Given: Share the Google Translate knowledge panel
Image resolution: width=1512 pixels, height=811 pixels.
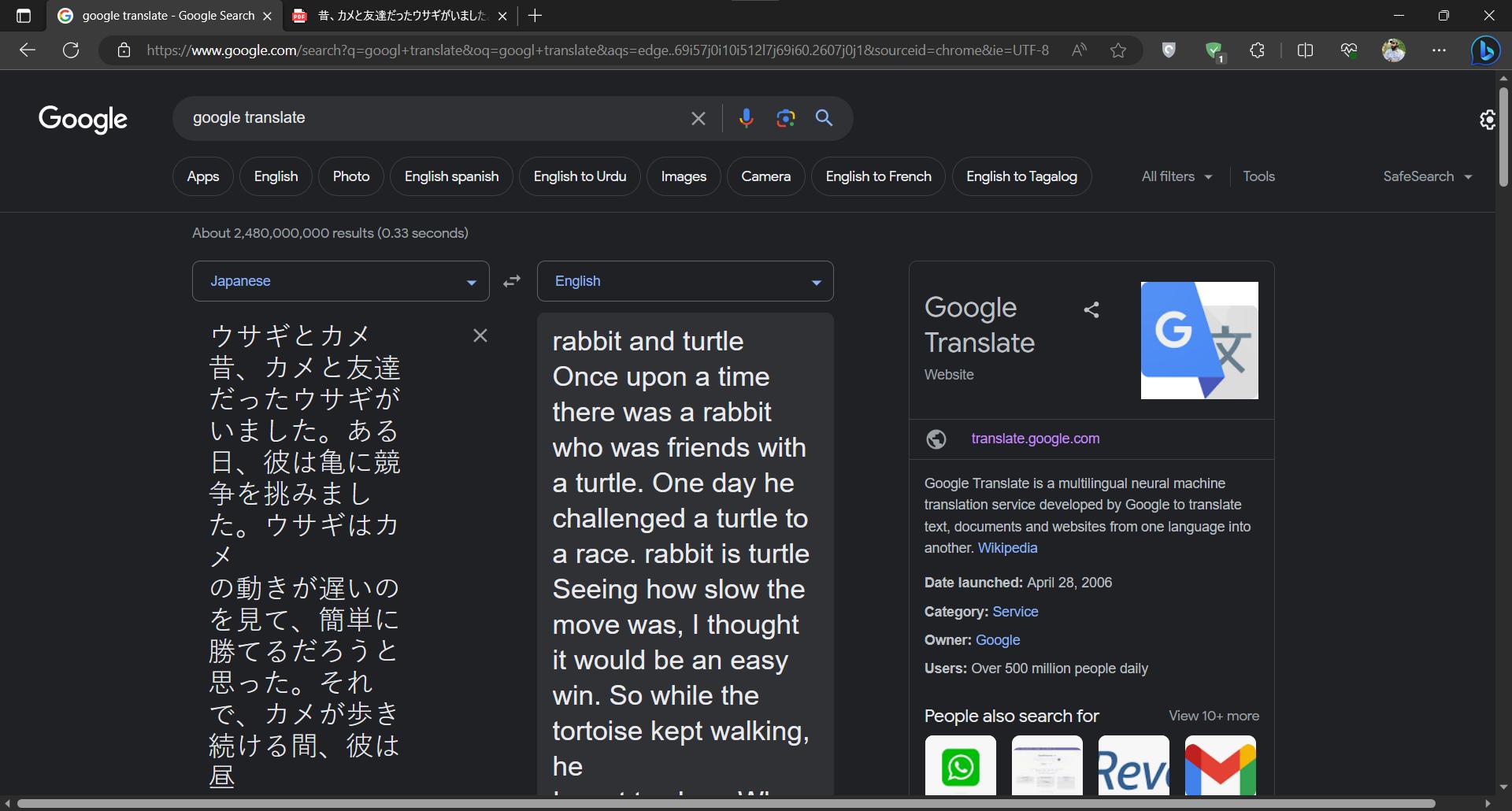Looking at the screenshot, I should click(1091, 309).
